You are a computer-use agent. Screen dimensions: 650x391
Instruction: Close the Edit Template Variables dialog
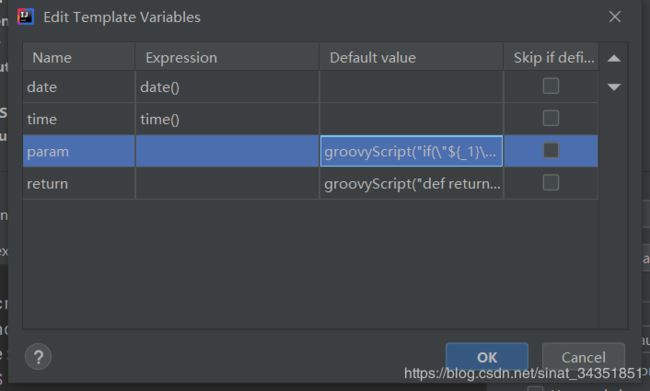click(x=615, y=17)
